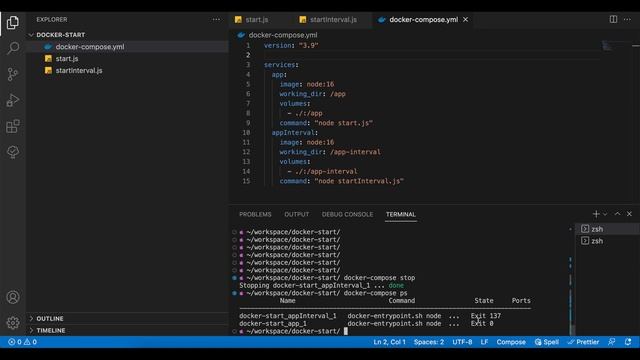Switch to the startInterval.js tab
640x360 pixels.
pos(333,20)
